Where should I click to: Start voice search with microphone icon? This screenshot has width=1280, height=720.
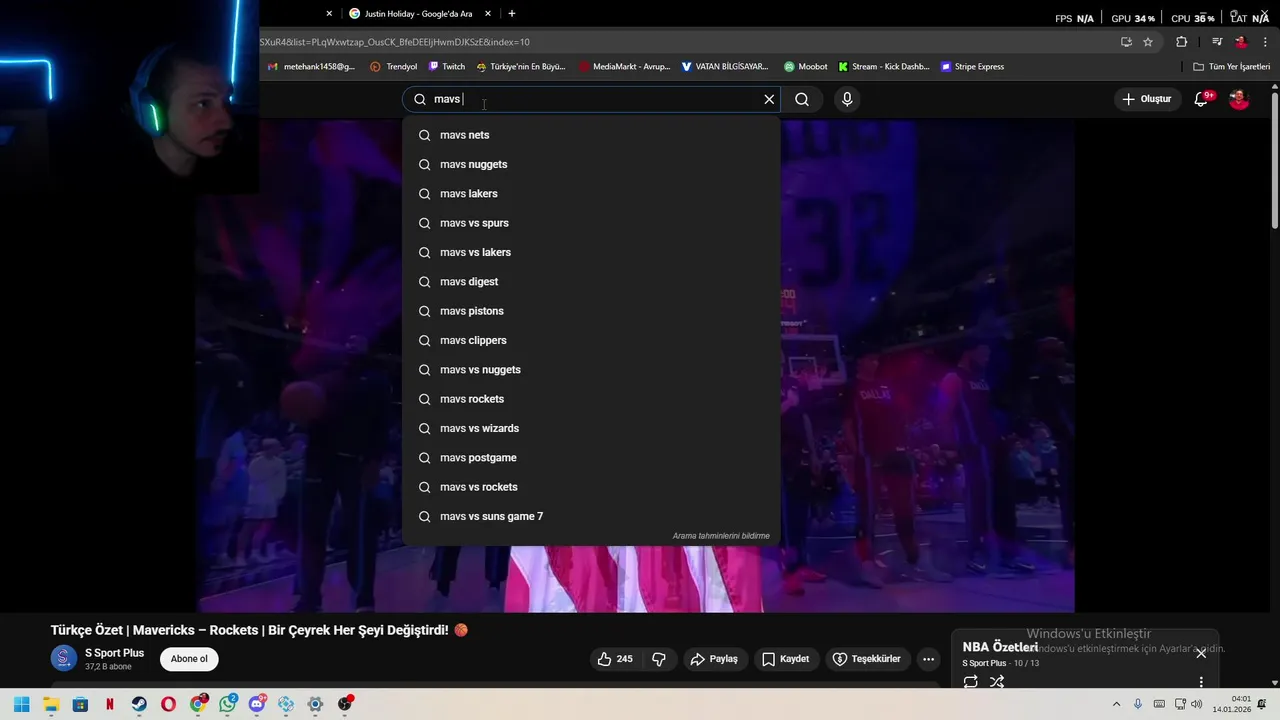tap(847, 99)
